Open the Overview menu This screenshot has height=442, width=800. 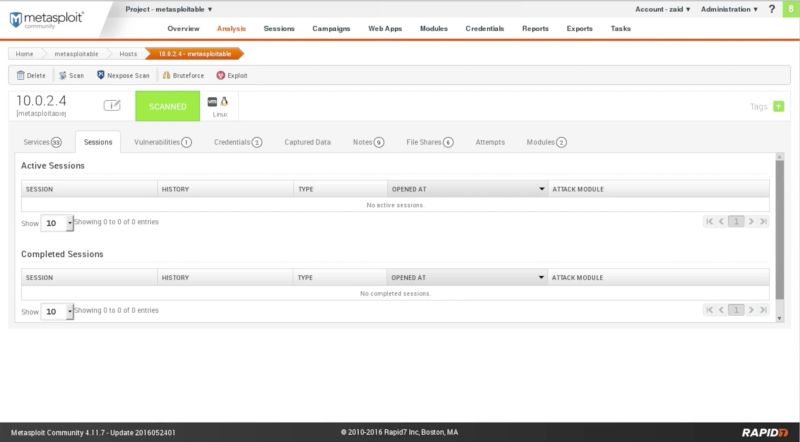(x=183, y=29)
